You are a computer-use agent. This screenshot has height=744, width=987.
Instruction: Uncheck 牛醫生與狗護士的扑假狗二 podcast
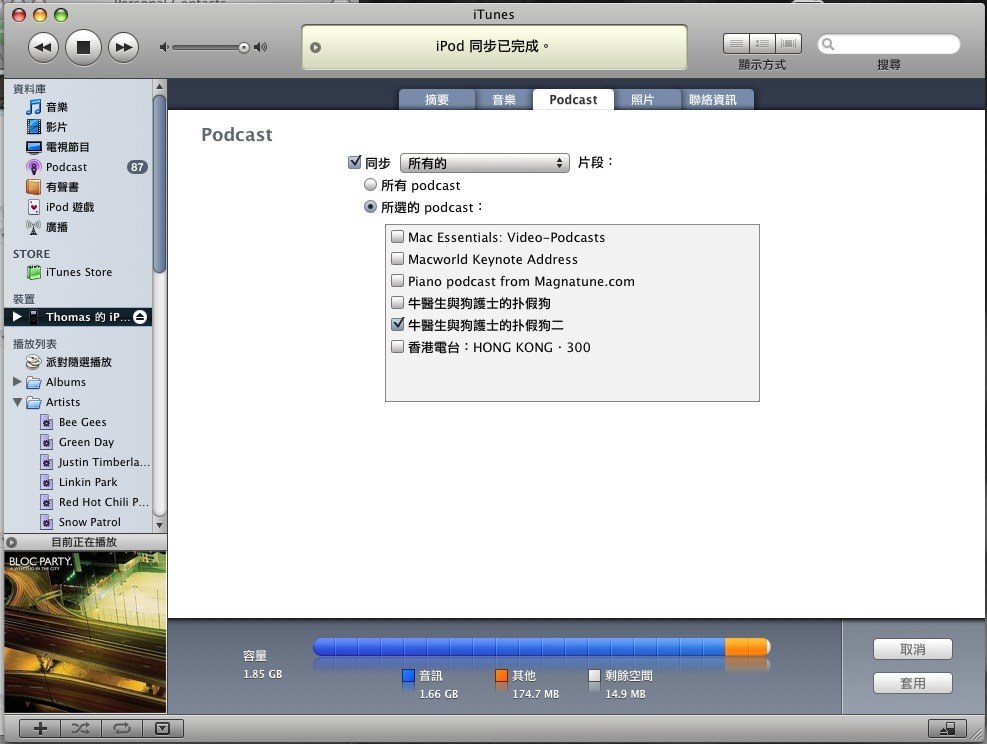pyautogui.click(x=397, y=324)
